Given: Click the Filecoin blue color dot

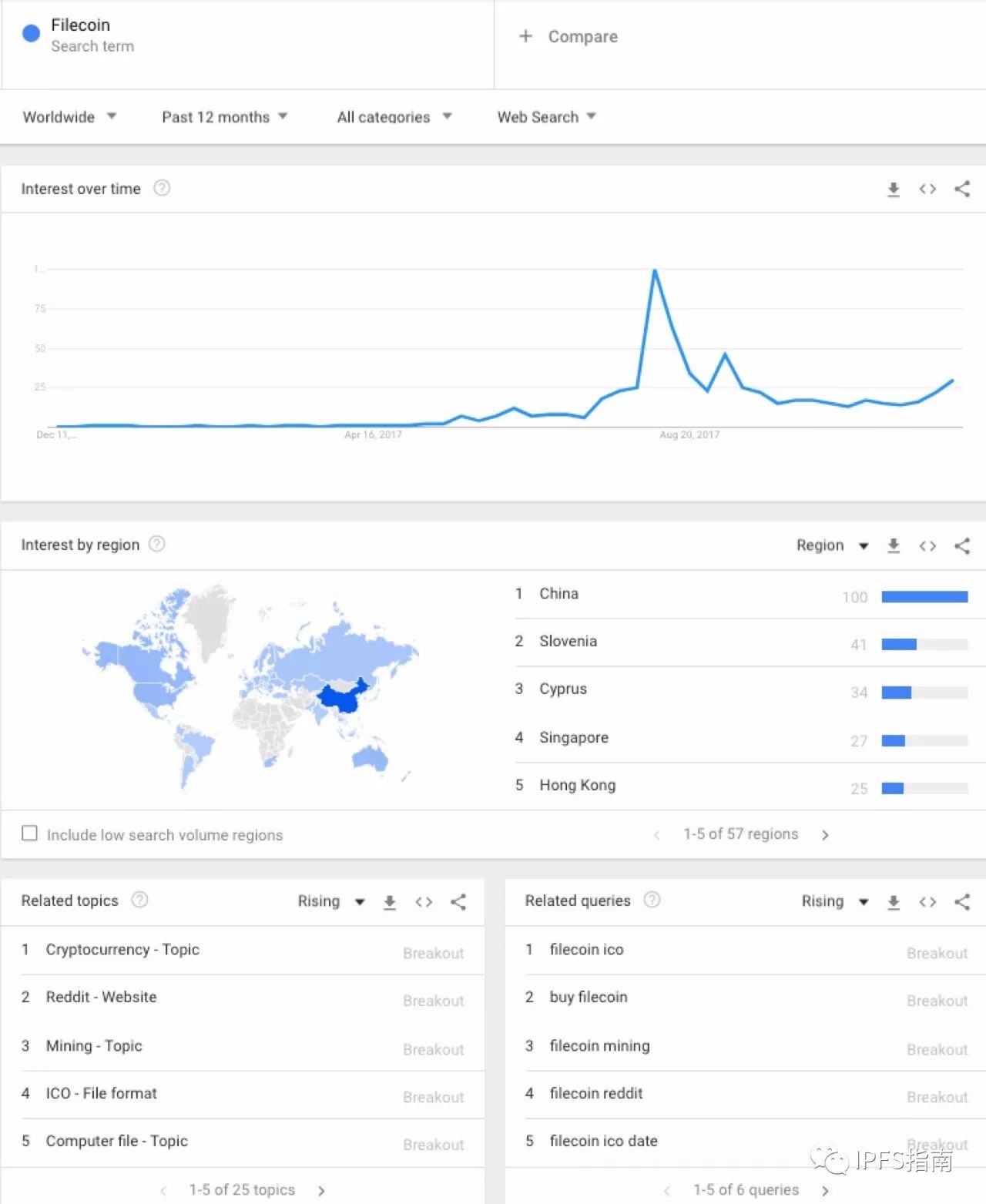Looking at the screenshot, I should [x=31, y=33].
